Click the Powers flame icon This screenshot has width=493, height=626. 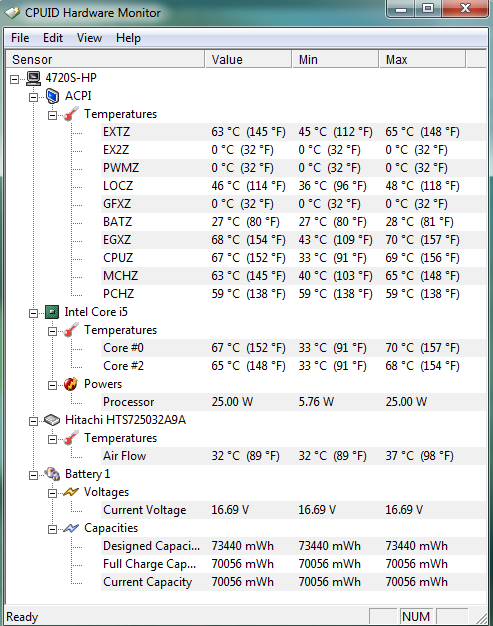tap(71, 384)
